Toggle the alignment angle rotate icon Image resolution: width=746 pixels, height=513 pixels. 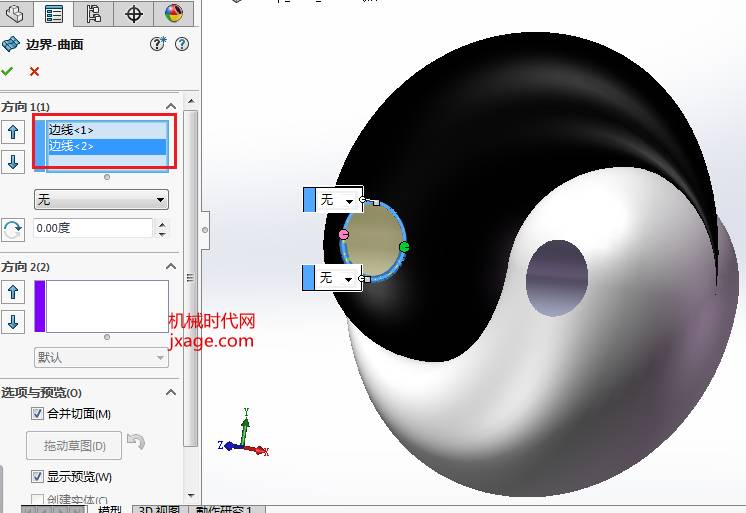tap(13, 230)
